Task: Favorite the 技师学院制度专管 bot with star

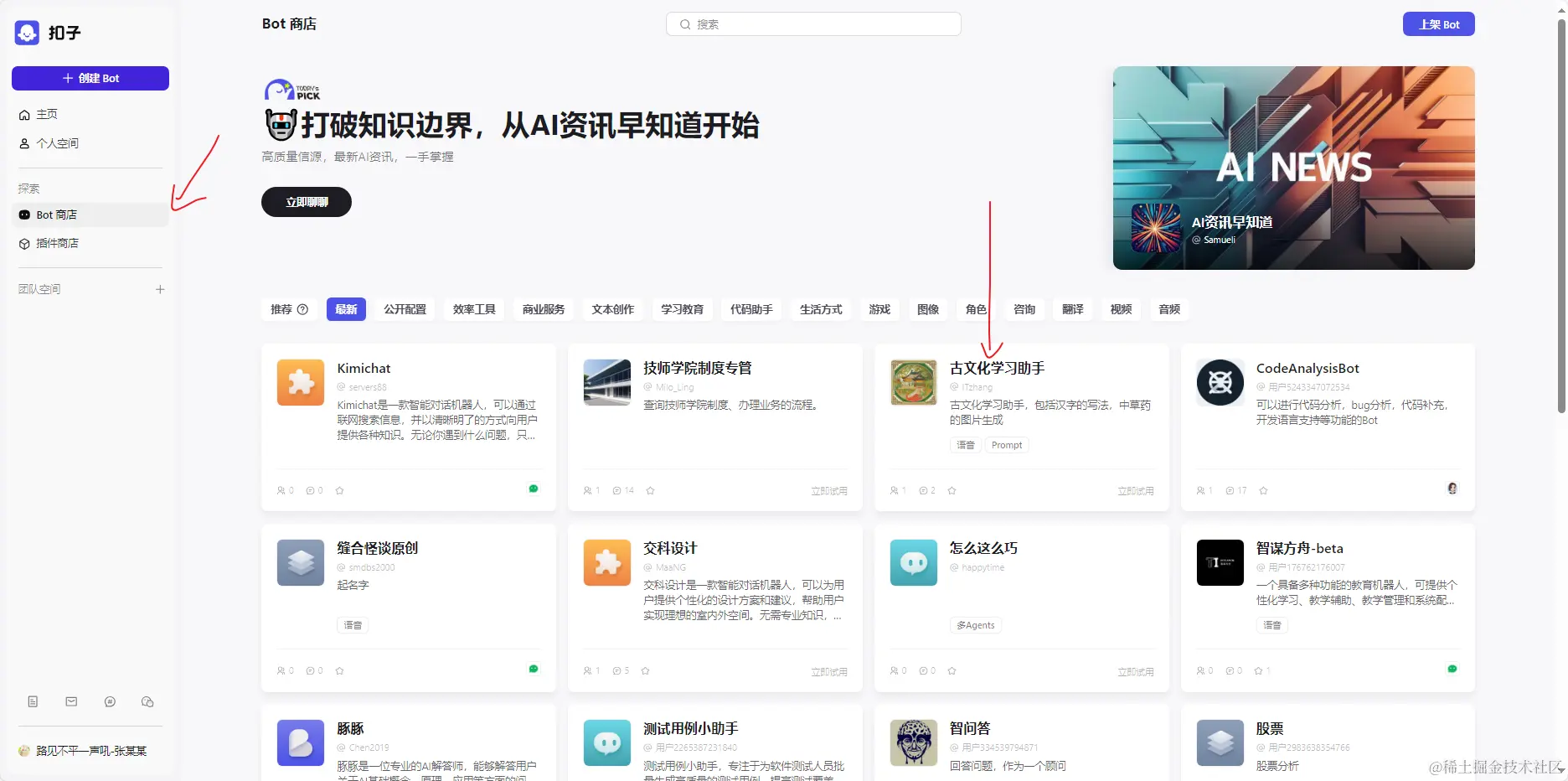Action: click(x=650, y=491)
